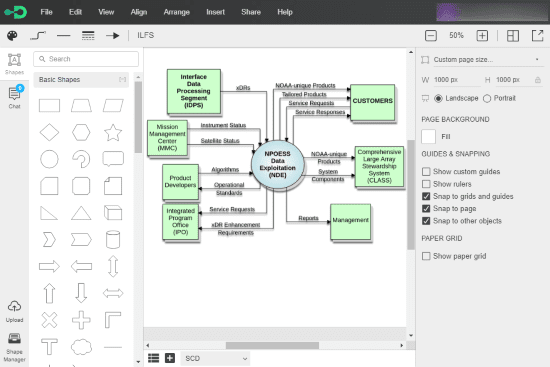The image size is (550, 367).
Task: Zoom out with the minus icon
Action: [431, 35]
